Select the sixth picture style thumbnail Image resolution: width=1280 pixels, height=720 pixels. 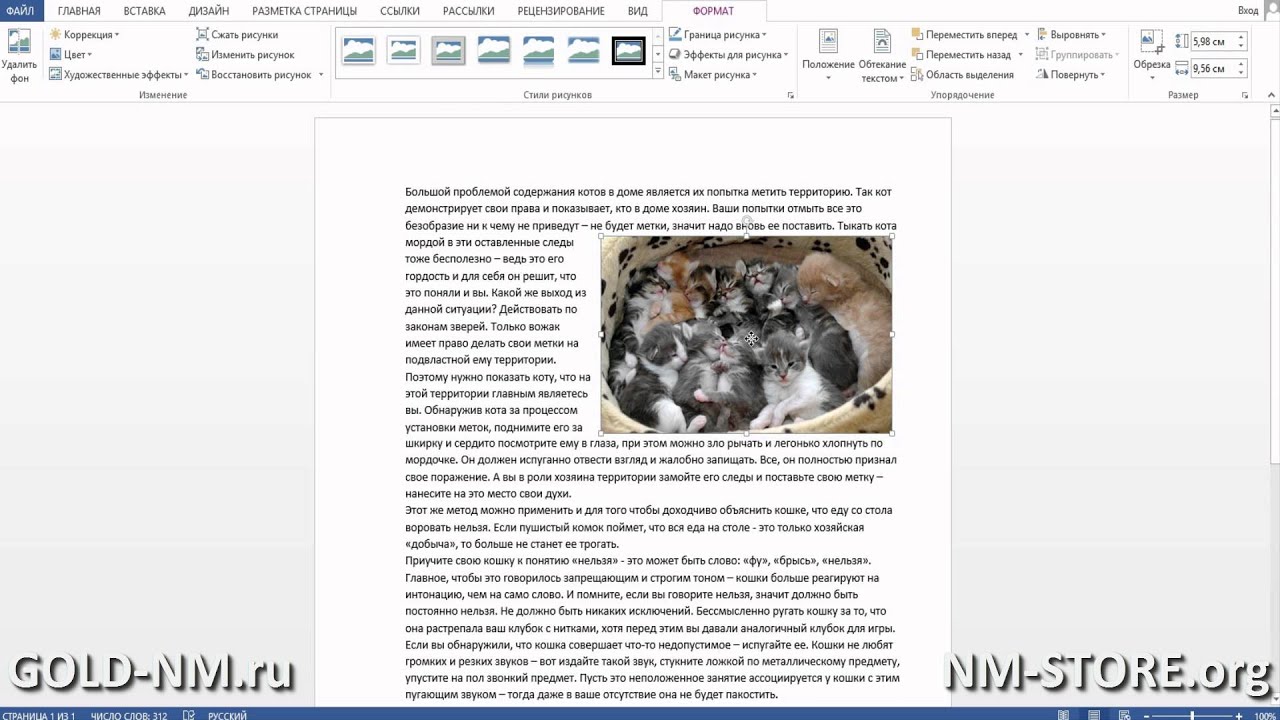583,50
